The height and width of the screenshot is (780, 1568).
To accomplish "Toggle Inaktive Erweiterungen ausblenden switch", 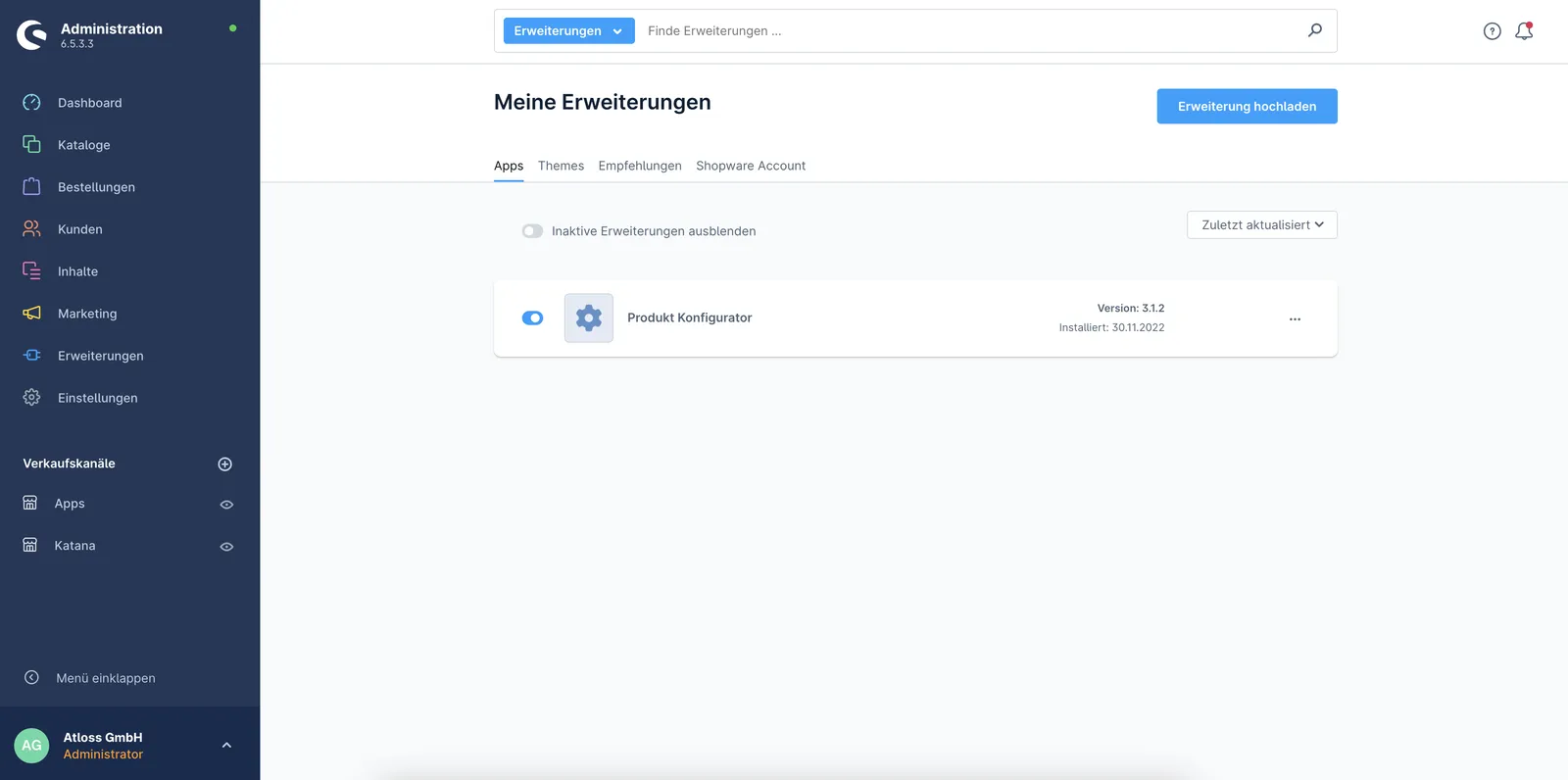I will point(532,231).
